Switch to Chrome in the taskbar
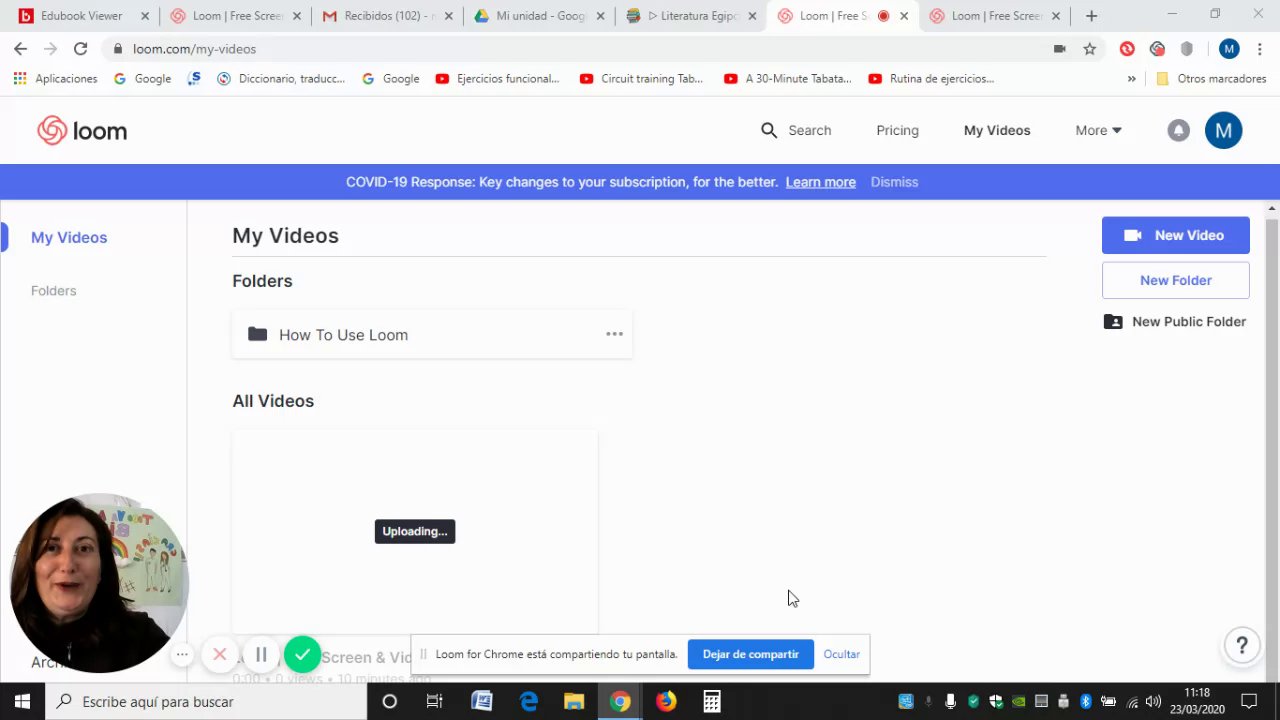Image resolution: width=1280 pixels, height=720 pixels. (620, 701)
